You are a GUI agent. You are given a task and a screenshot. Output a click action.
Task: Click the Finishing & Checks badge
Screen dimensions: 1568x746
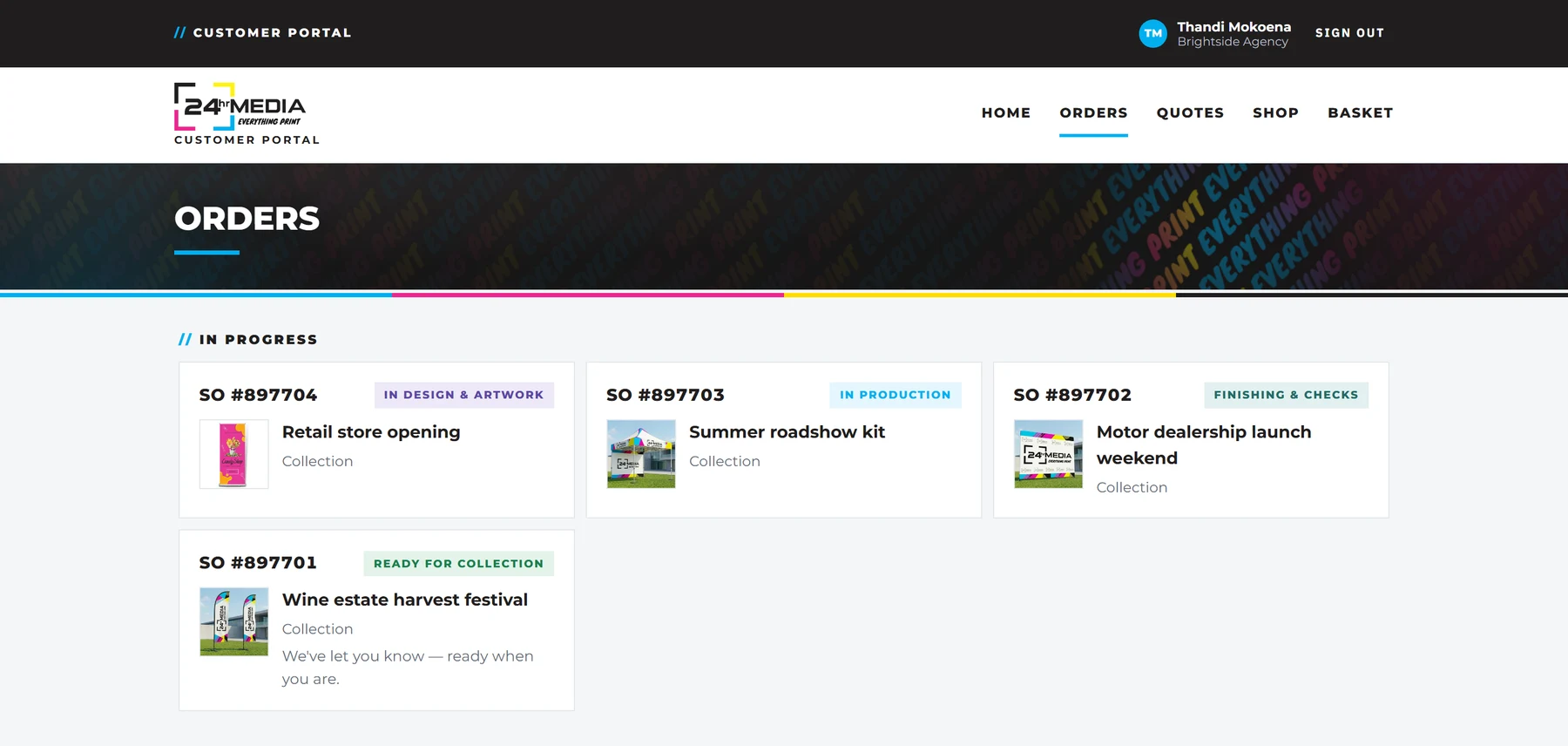click(1286, 395)
